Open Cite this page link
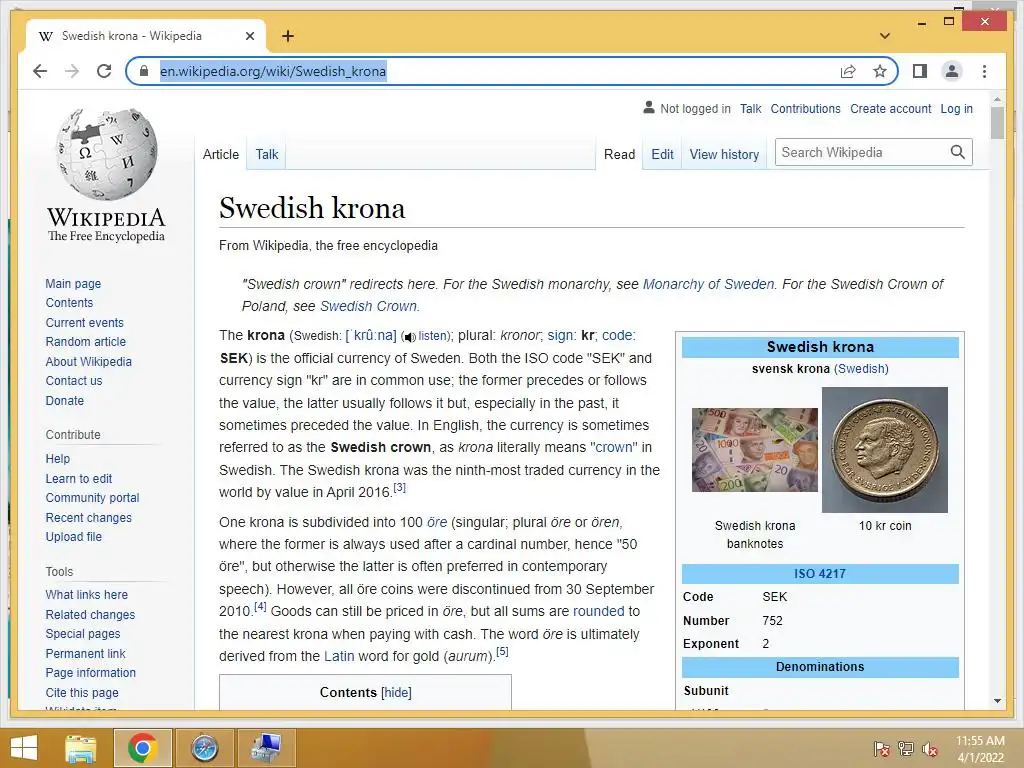Viewport: 1024px width, 768px height. tap(82, 692)
